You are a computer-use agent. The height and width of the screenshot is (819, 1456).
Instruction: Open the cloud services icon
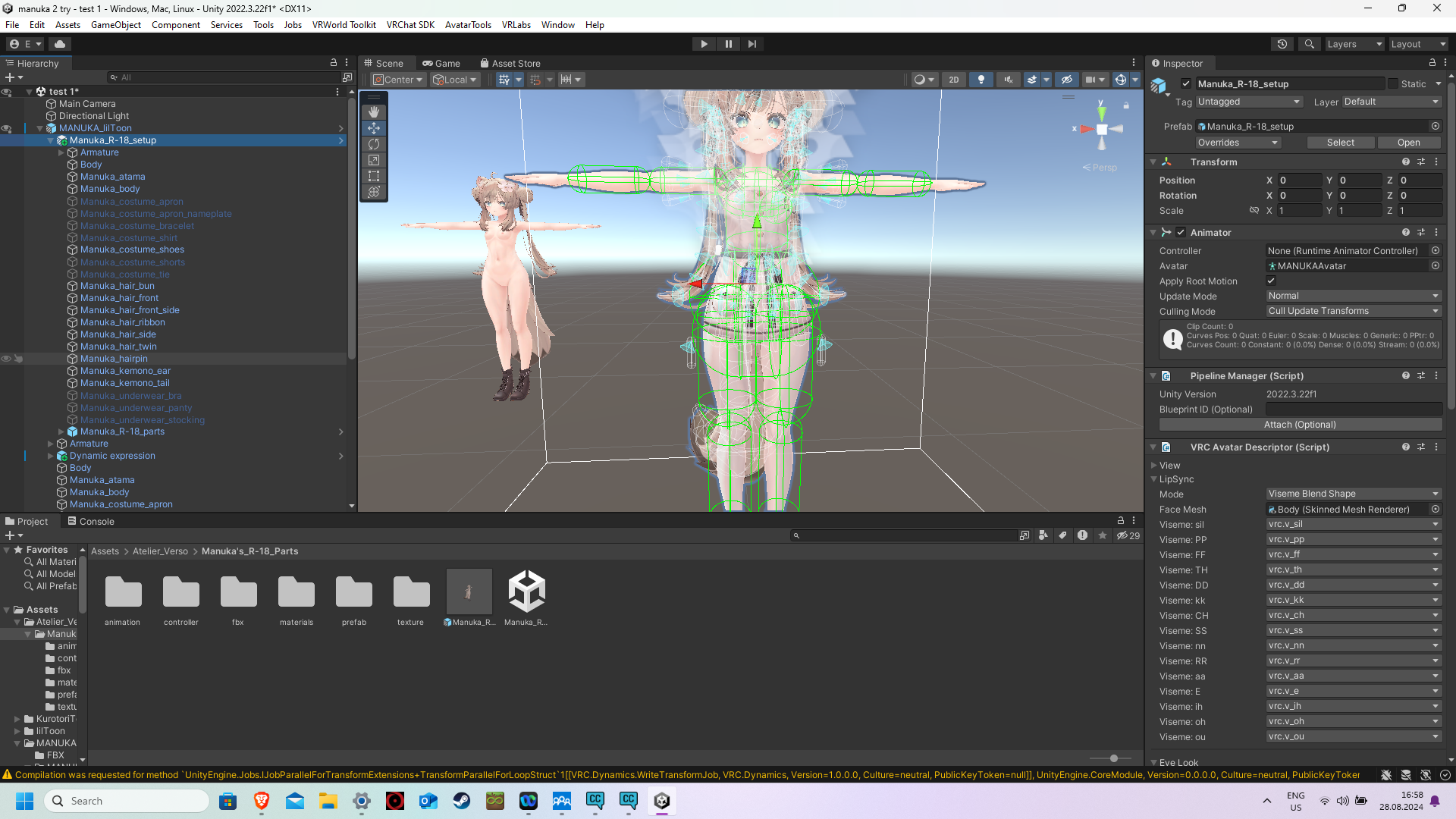[60, 44]
